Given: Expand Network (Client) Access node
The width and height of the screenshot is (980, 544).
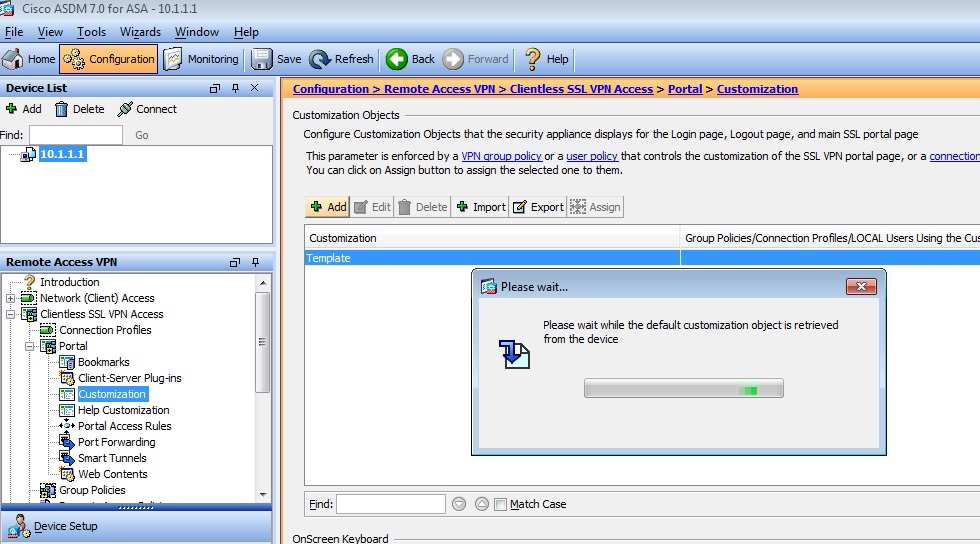Looking at the screenshot, I should coord(11,298).
